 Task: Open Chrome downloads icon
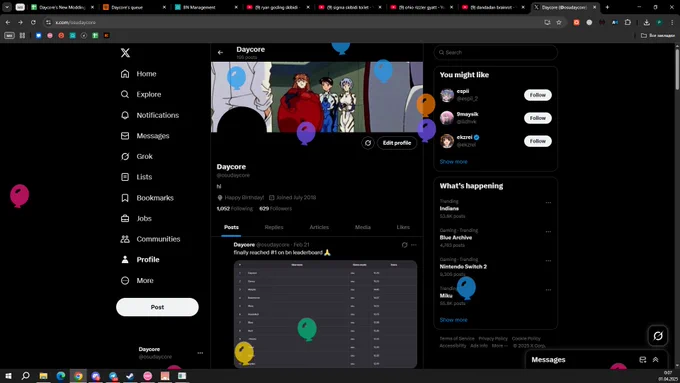click(x=647, y=22)
